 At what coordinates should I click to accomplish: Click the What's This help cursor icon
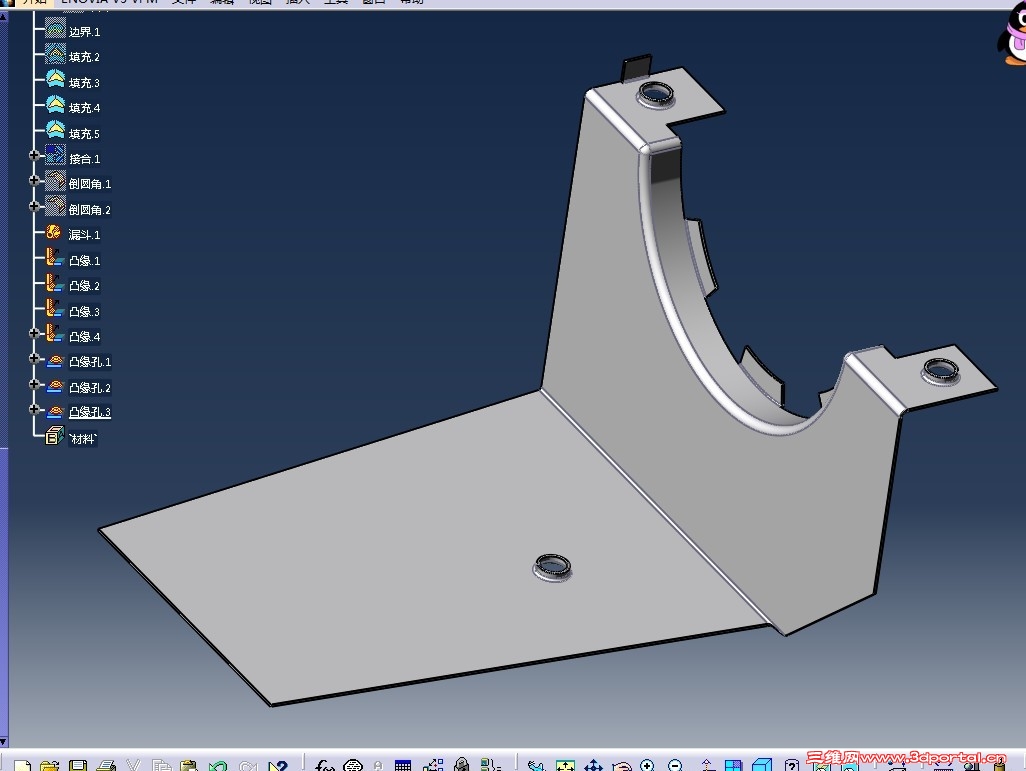[278, 765]
